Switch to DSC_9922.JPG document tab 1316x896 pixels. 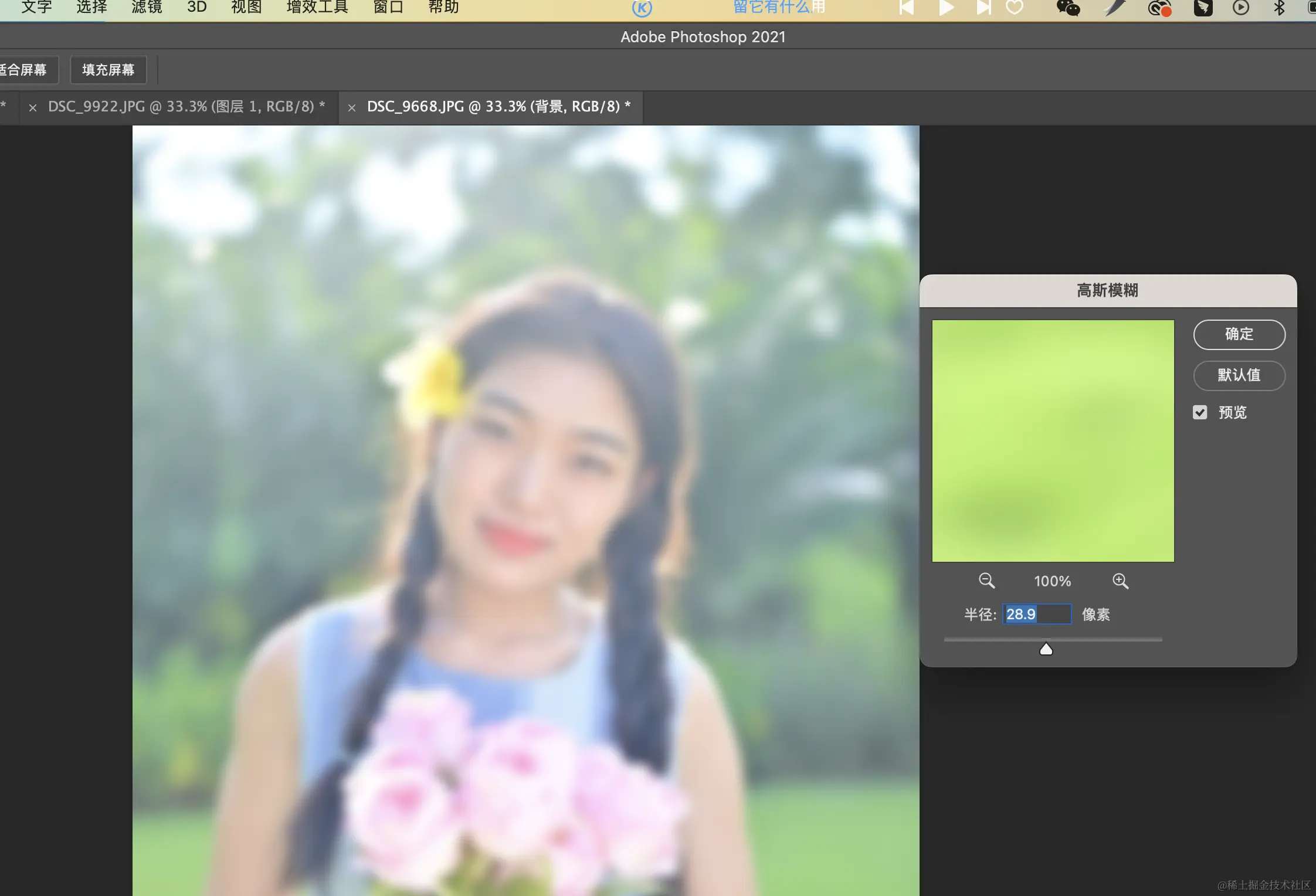tap(185, 106)
